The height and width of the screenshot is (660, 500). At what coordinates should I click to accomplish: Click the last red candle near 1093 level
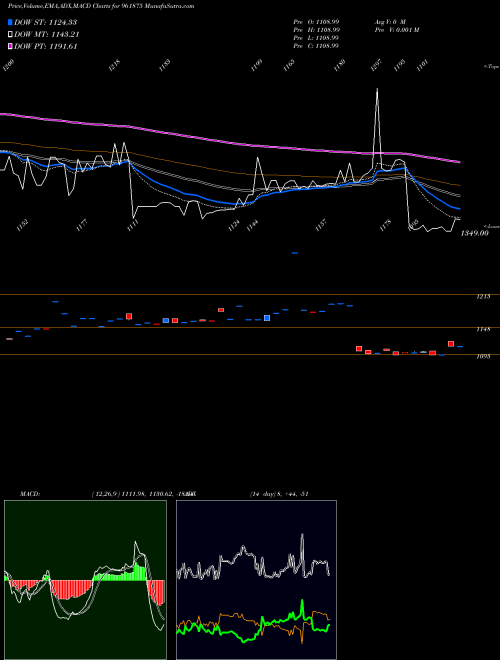(x=451, y=344)
